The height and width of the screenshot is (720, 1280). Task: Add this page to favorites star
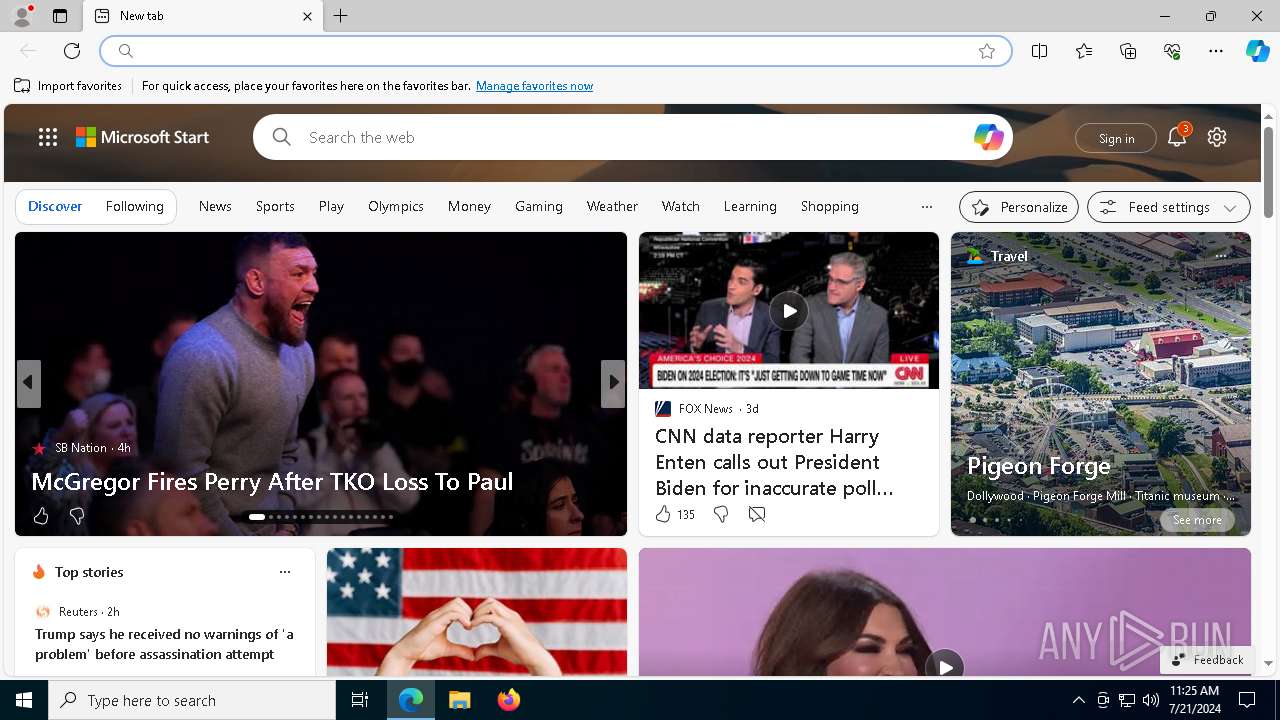point(987,51)
